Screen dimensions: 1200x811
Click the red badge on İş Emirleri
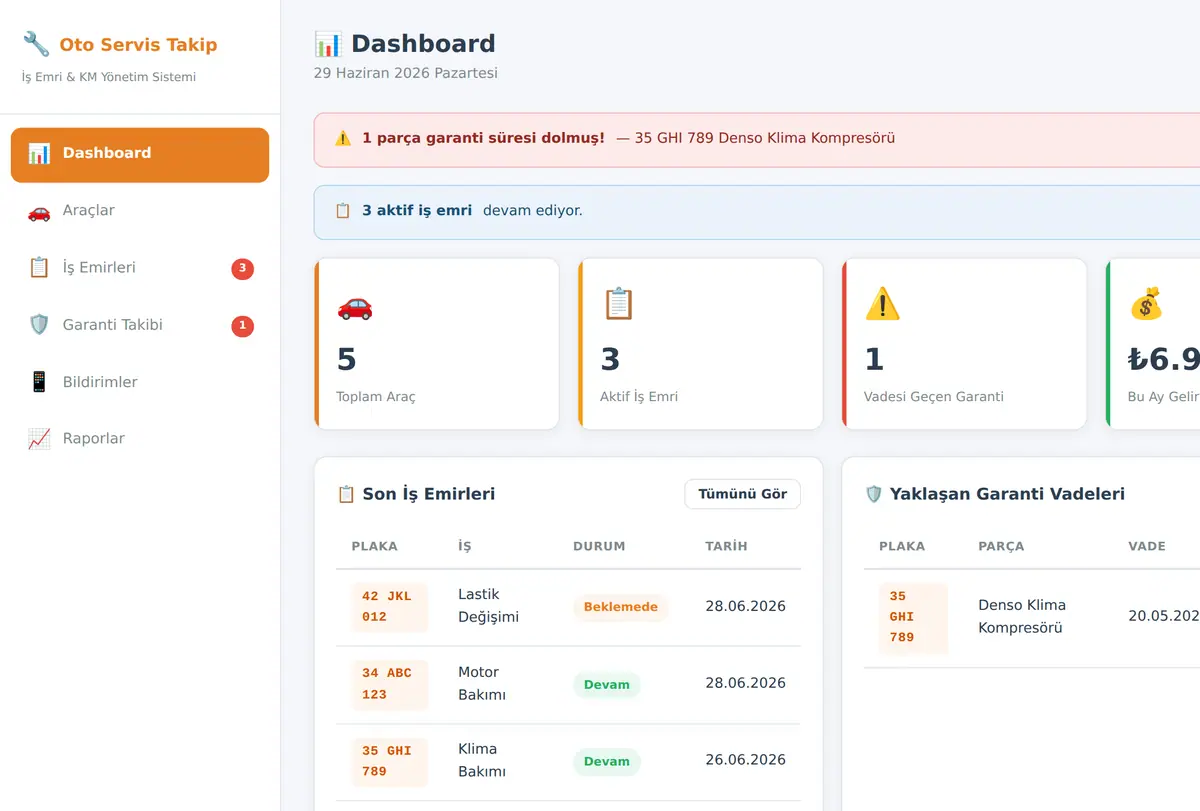[x=242, y=268]
